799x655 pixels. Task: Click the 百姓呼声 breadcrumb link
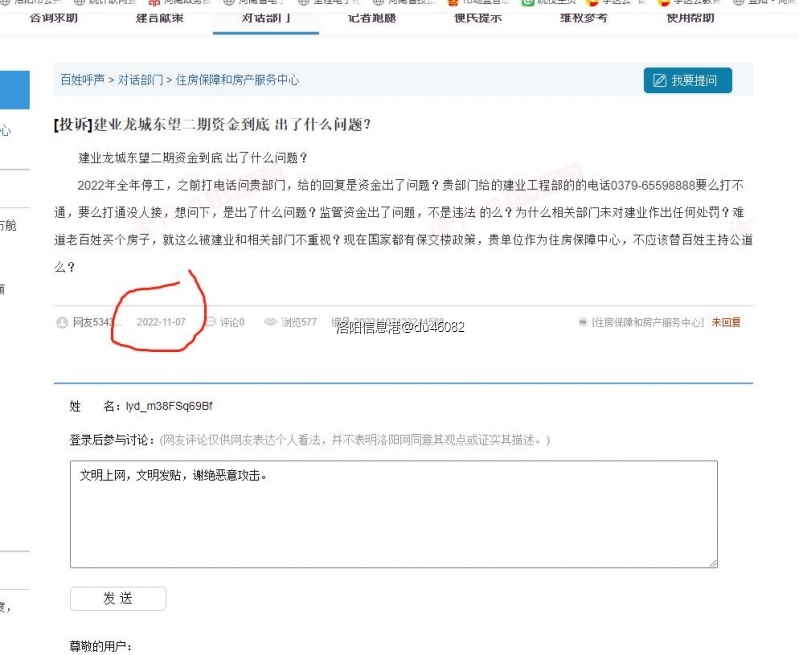click(x=83, y=80)
